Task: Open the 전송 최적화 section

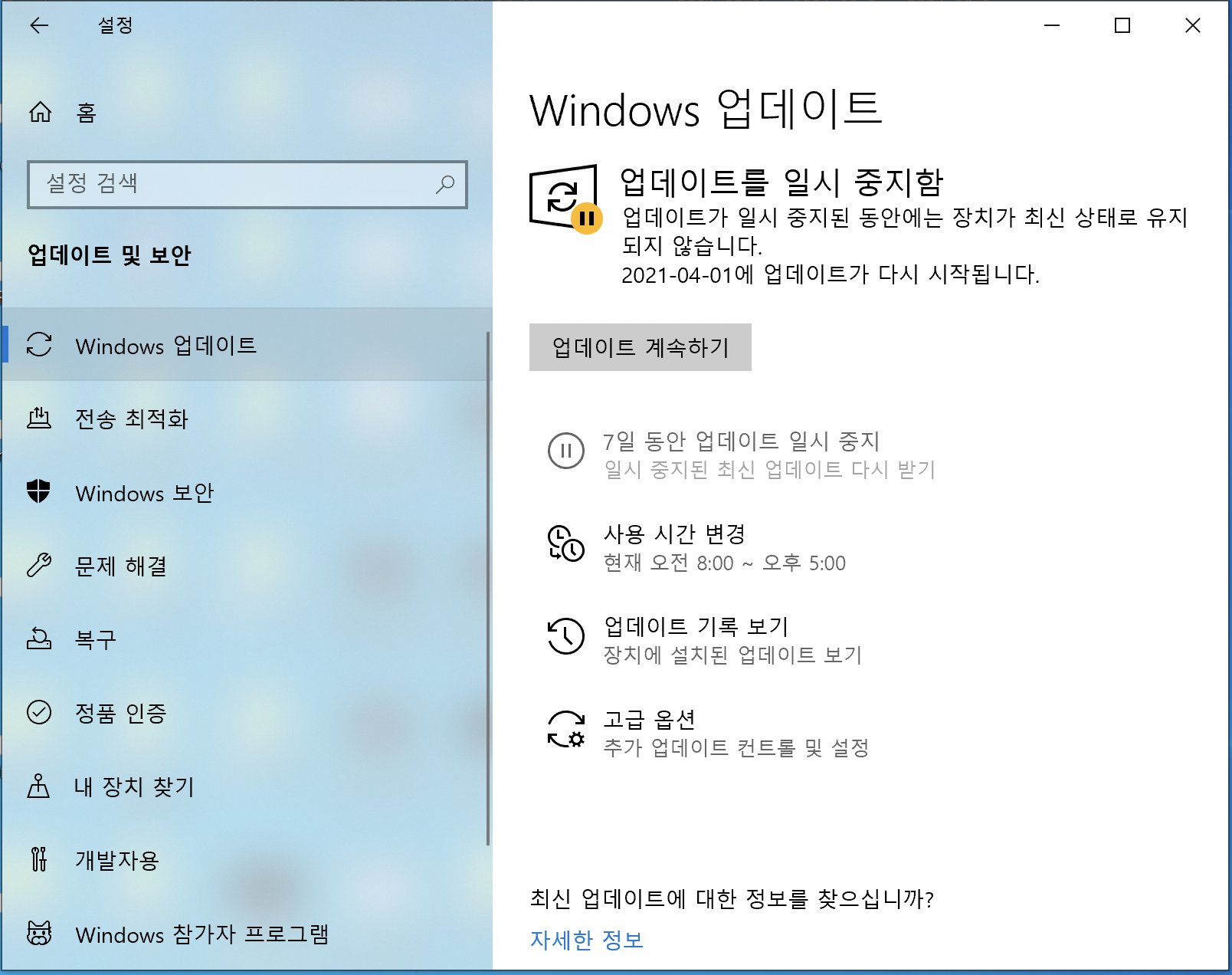Action: coord(247,419)
